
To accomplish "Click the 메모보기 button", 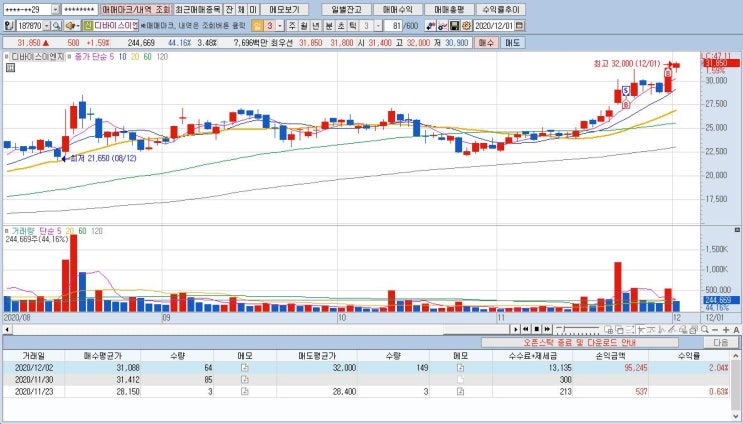I will pyautogui.click(x=284, y=9).
